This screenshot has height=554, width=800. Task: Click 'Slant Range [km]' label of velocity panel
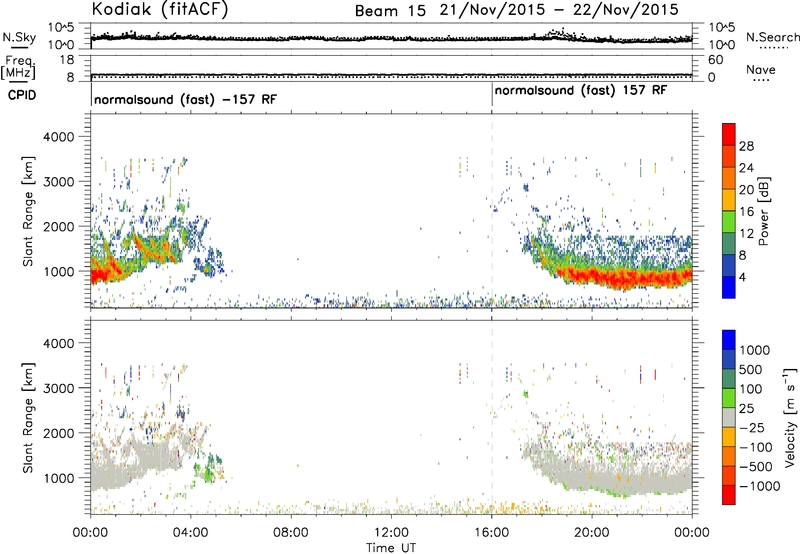pyautogui.click(x=28, y=417)
